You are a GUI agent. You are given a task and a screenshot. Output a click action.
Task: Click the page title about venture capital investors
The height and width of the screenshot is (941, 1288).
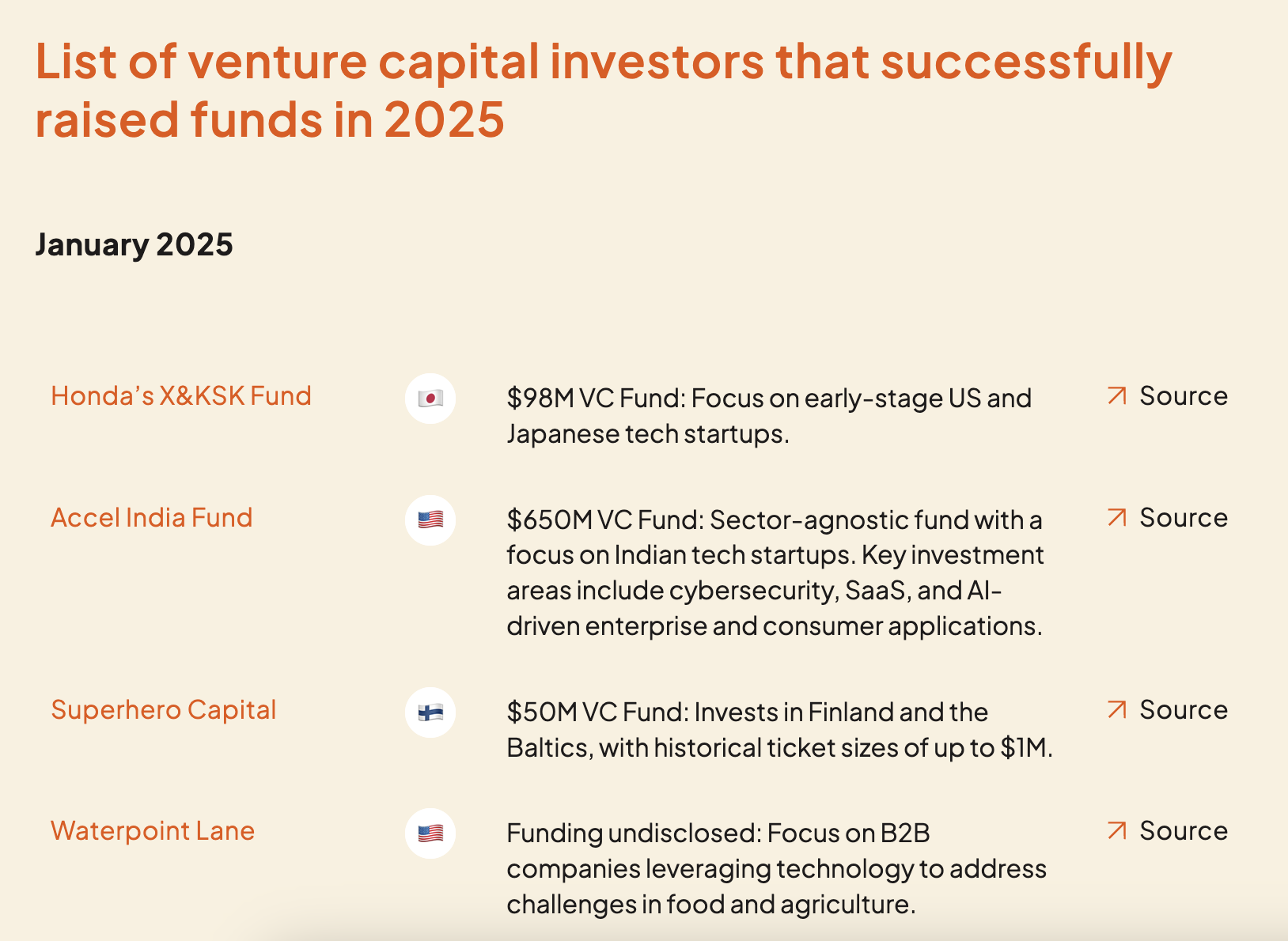pyautogui.click(x=601, y=90)
